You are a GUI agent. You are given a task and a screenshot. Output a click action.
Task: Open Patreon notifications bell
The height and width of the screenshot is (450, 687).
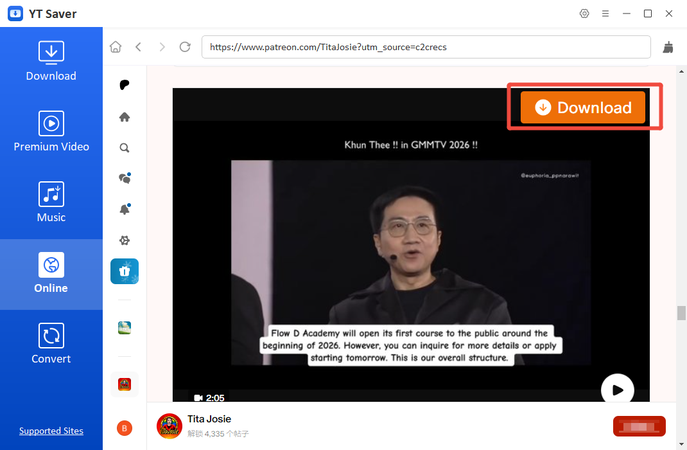(x=125, y=209)
